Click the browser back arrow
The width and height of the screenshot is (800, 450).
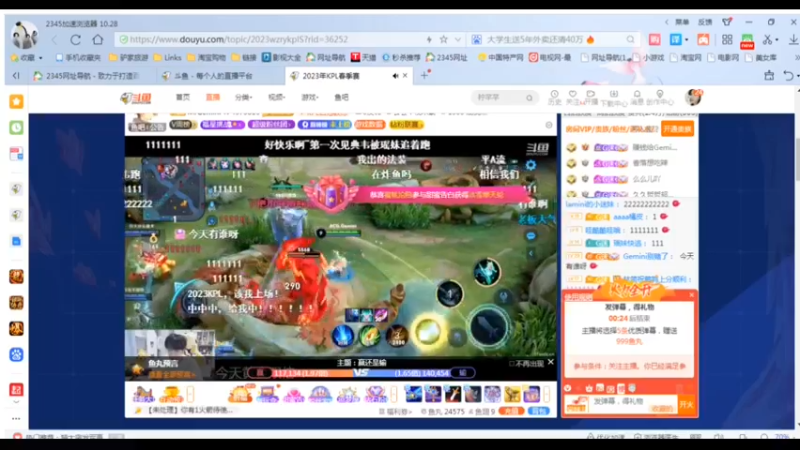55,39
